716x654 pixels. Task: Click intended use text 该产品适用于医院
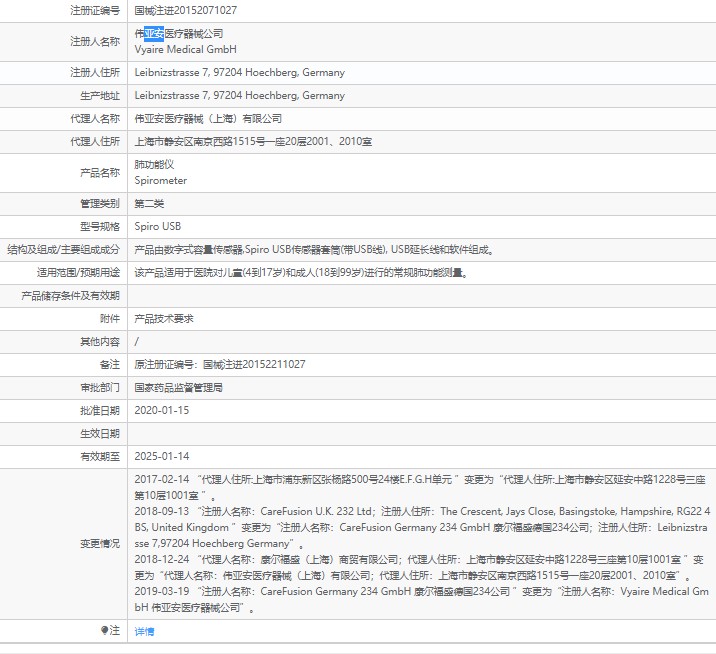click(301, 273)
